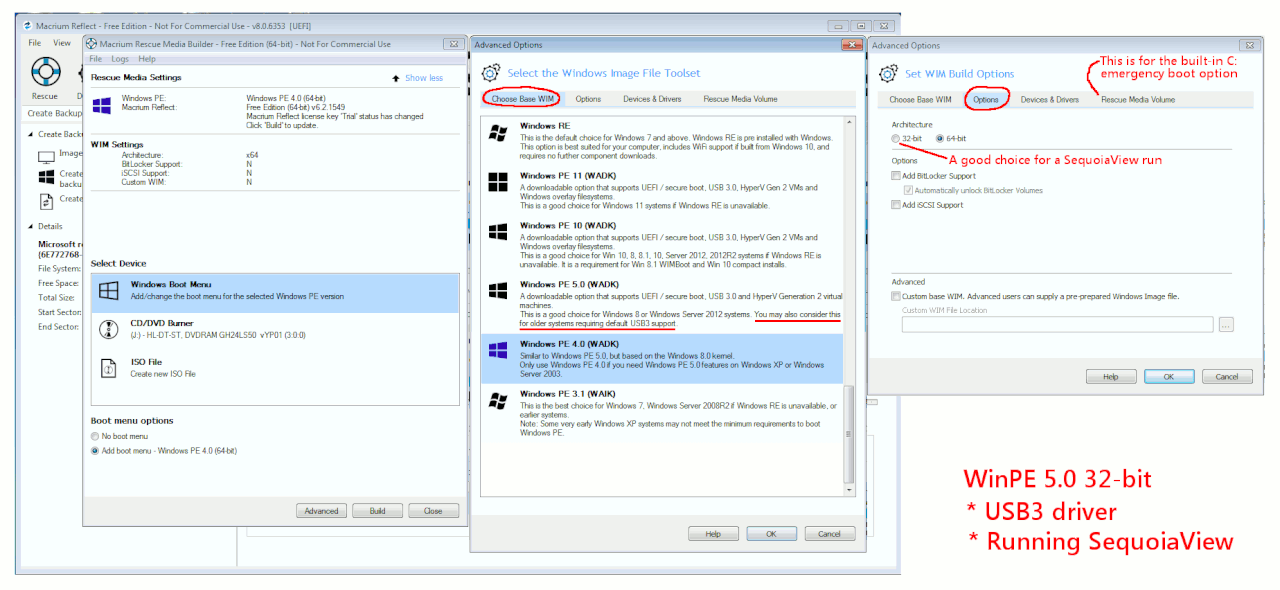Click the Windows PE 5.0 logo icon
The image size is (1280, 590).
[497, 291]
